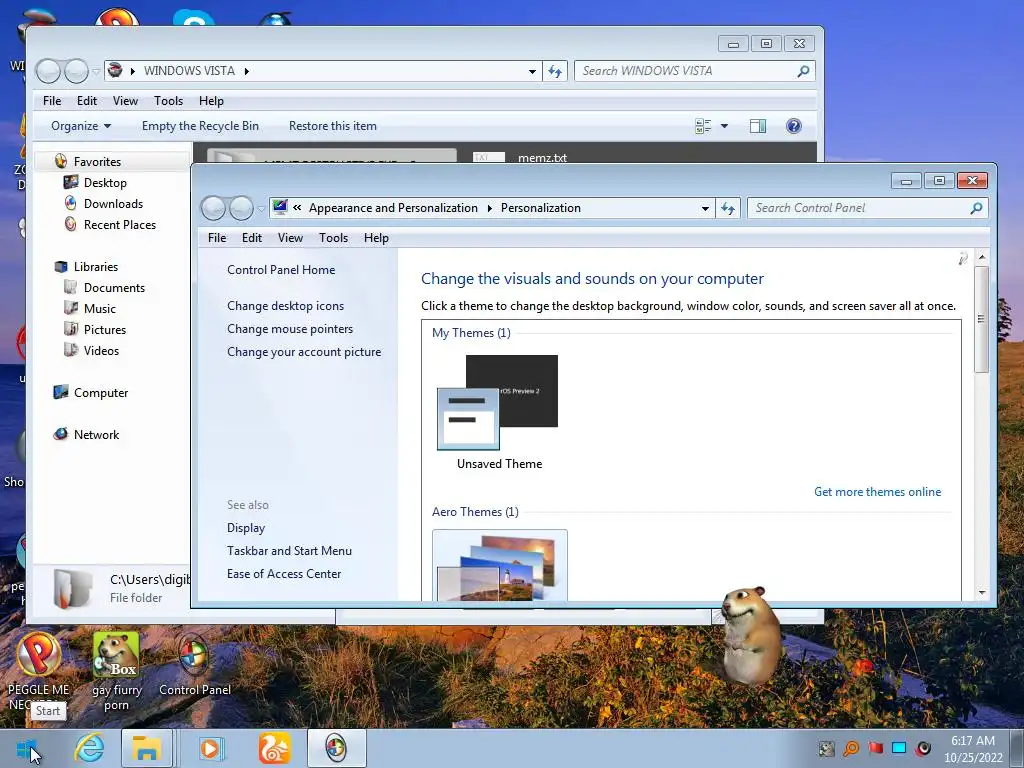Click the Control Panel icon in address bar

tap(280, 208)
